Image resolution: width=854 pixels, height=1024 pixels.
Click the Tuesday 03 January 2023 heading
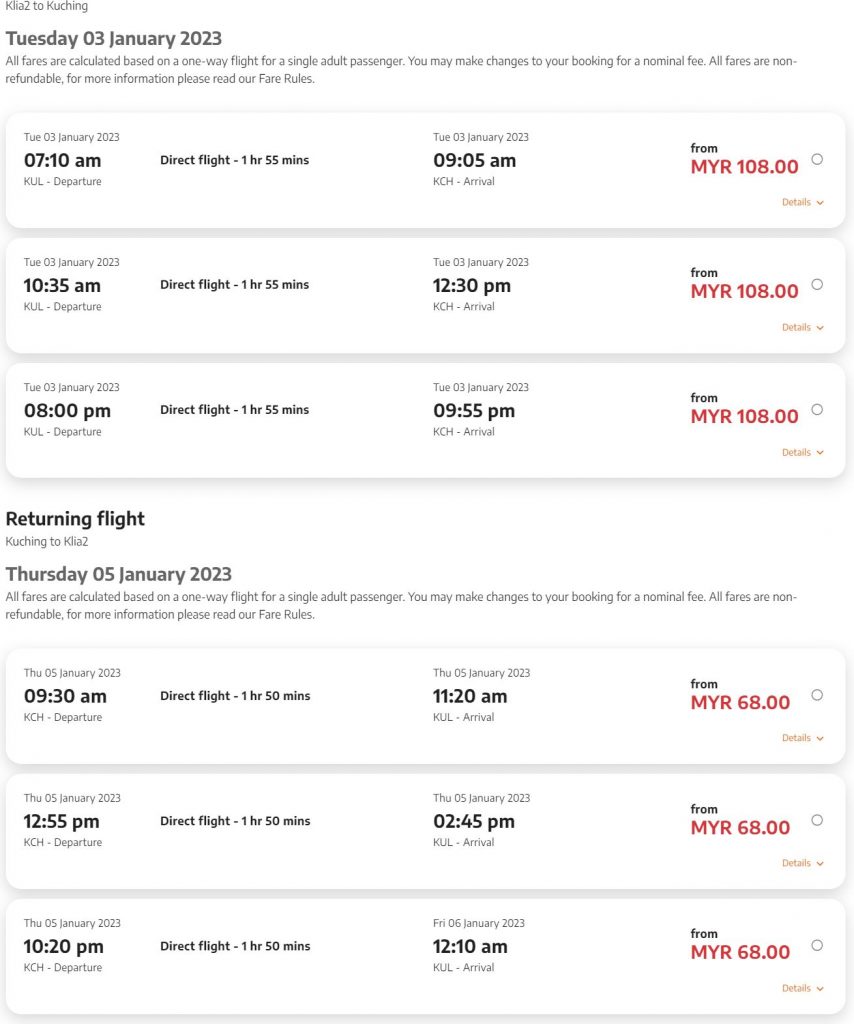point(114,39)
